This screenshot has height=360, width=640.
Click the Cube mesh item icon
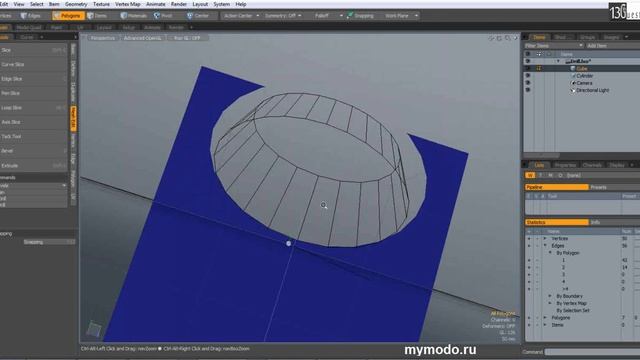point(573,69)
